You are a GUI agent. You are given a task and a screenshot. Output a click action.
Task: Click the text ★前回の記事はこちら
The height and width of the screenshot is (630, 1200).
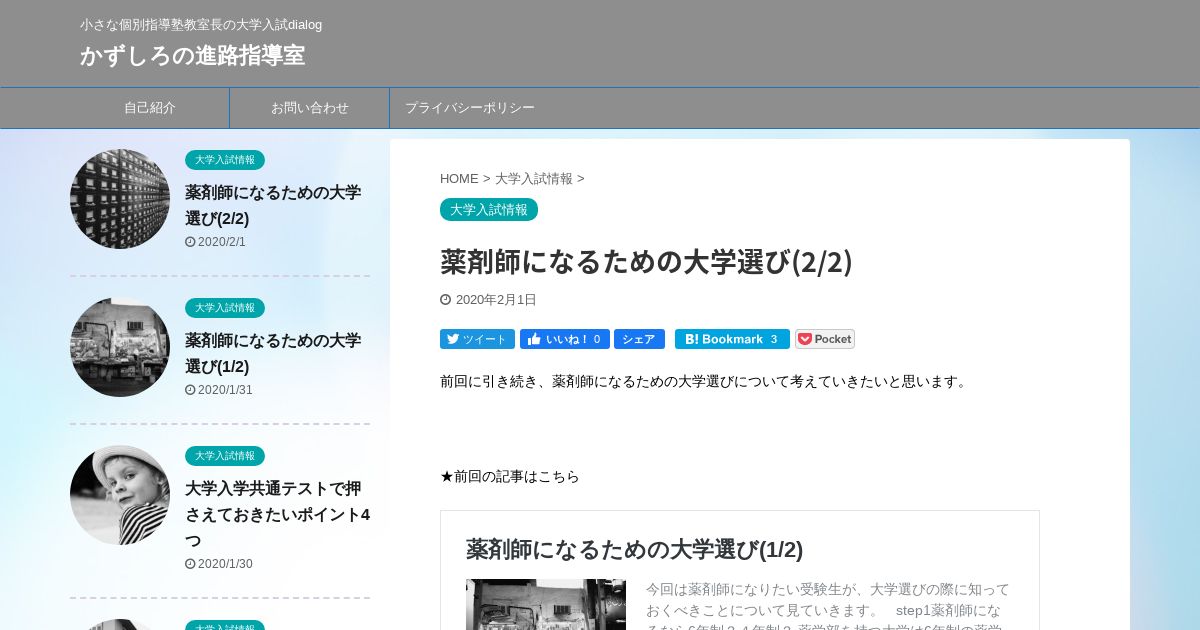click(x=510, y=476)
